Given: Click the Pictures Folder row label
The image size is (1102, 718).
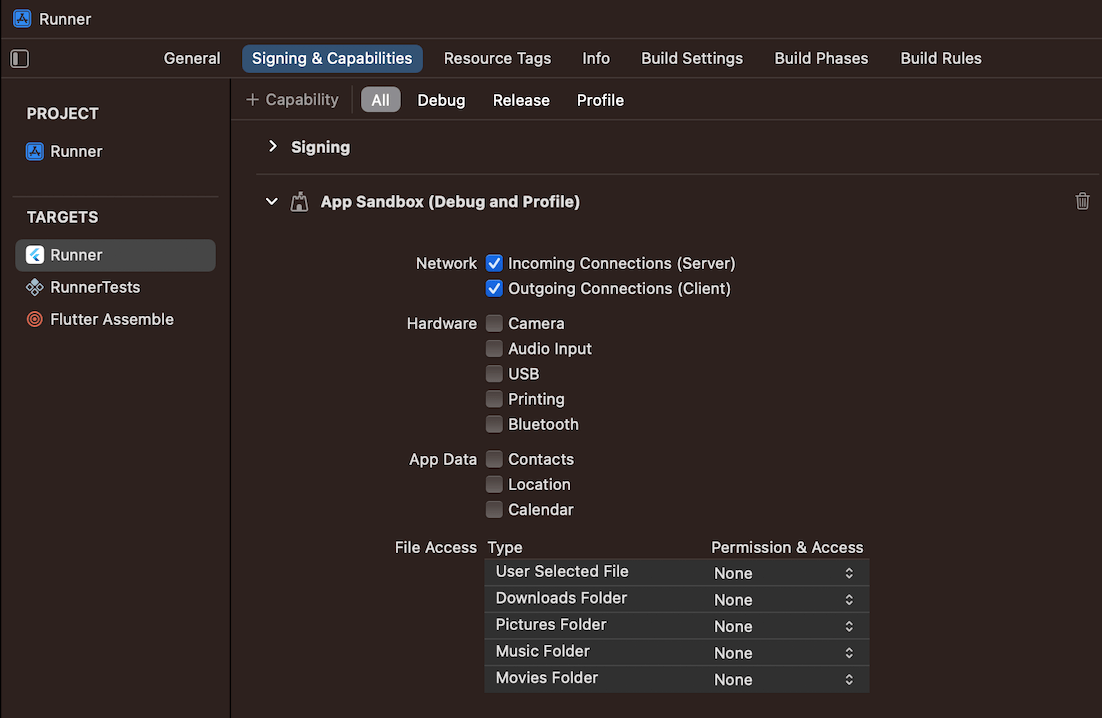Looking at the screenshot, I should pos(550,625).
